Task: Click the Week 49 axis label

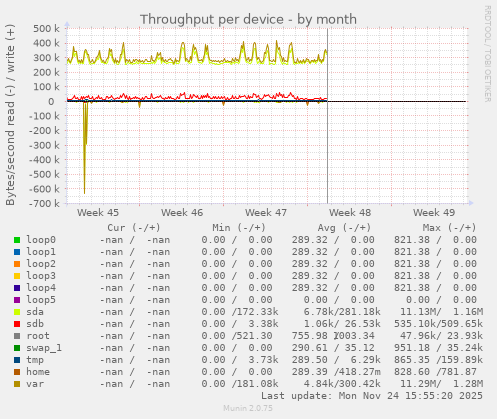Action: 434,213
